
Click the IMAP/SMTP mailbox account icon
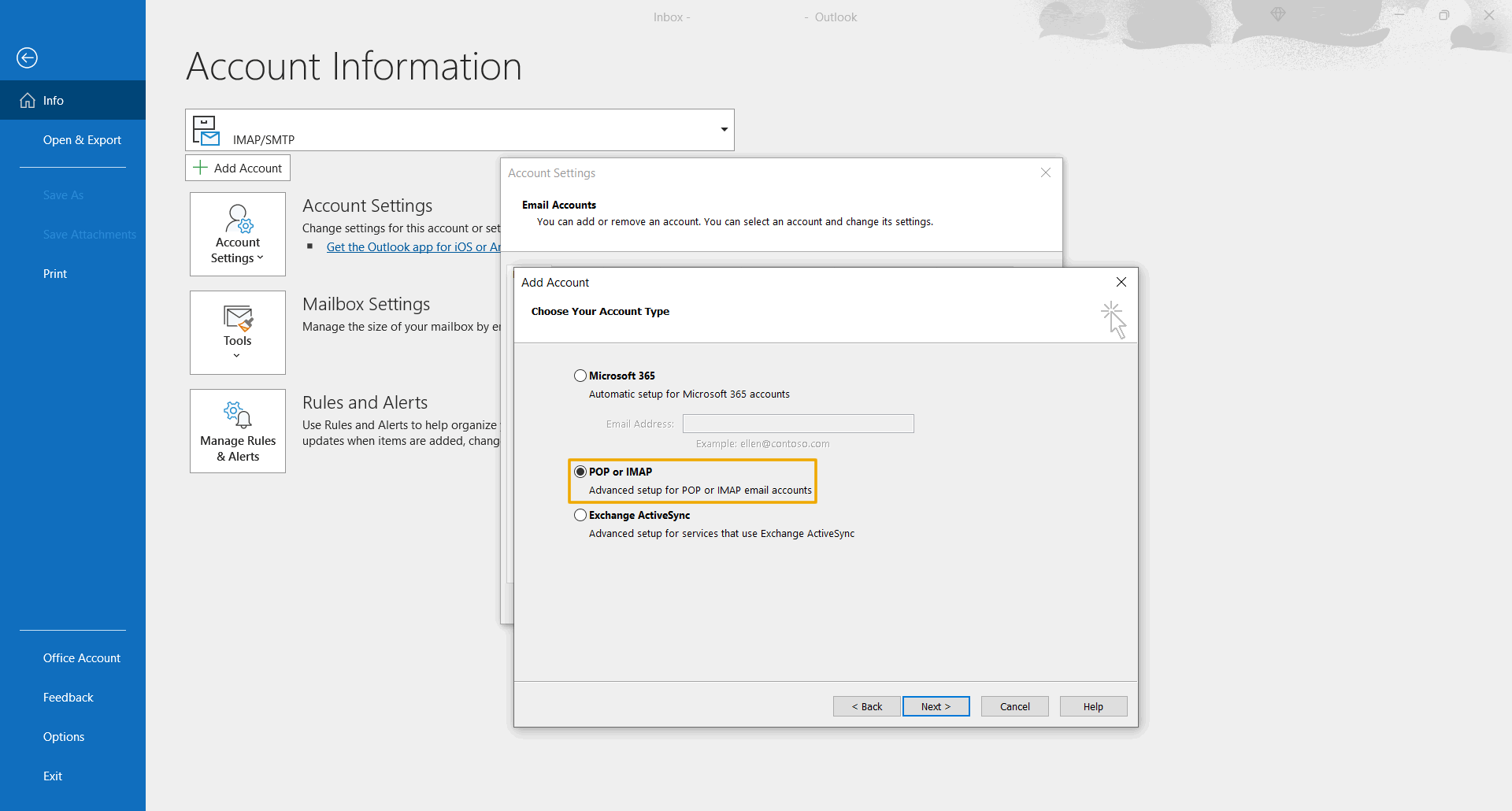206,131
